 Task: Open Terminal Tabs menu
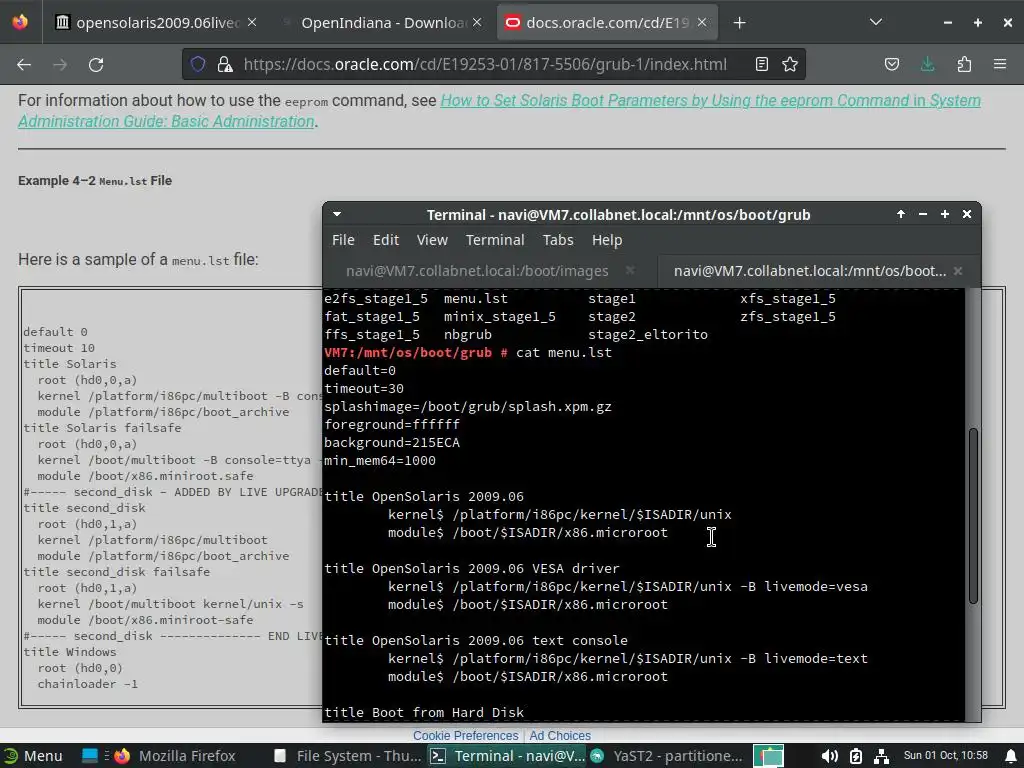pos(558,240)
